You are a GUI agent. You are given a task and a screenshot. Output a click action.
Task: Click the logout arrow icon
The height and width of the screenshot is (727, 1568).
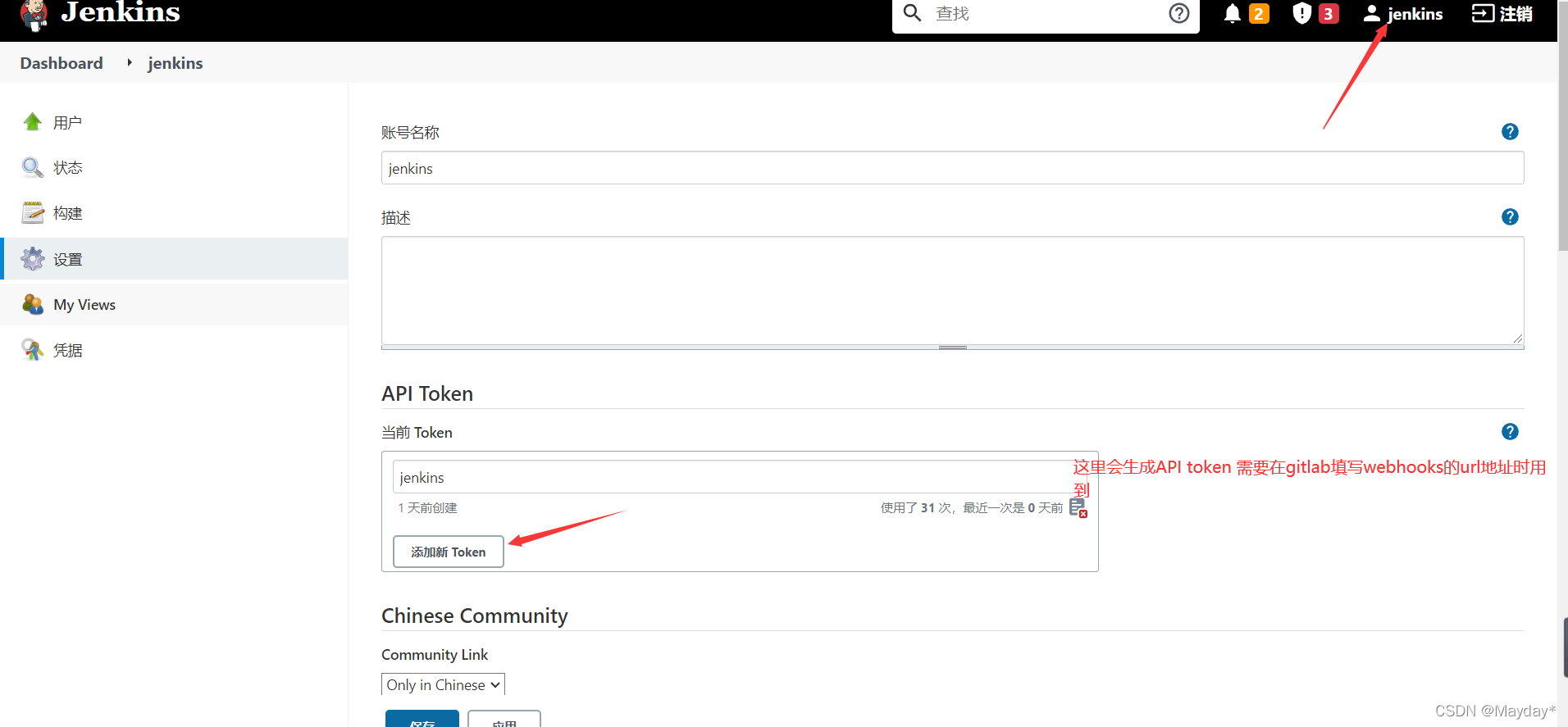pos(1483,13)
